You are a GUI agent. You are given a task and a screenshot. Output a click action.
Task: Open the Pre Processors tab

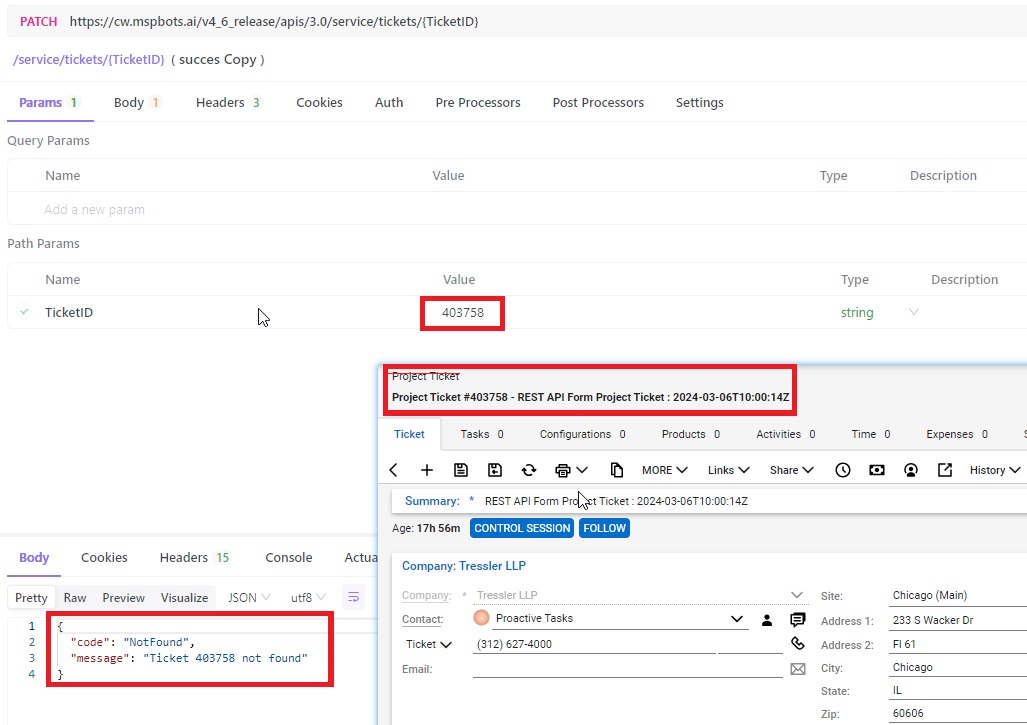478,102
